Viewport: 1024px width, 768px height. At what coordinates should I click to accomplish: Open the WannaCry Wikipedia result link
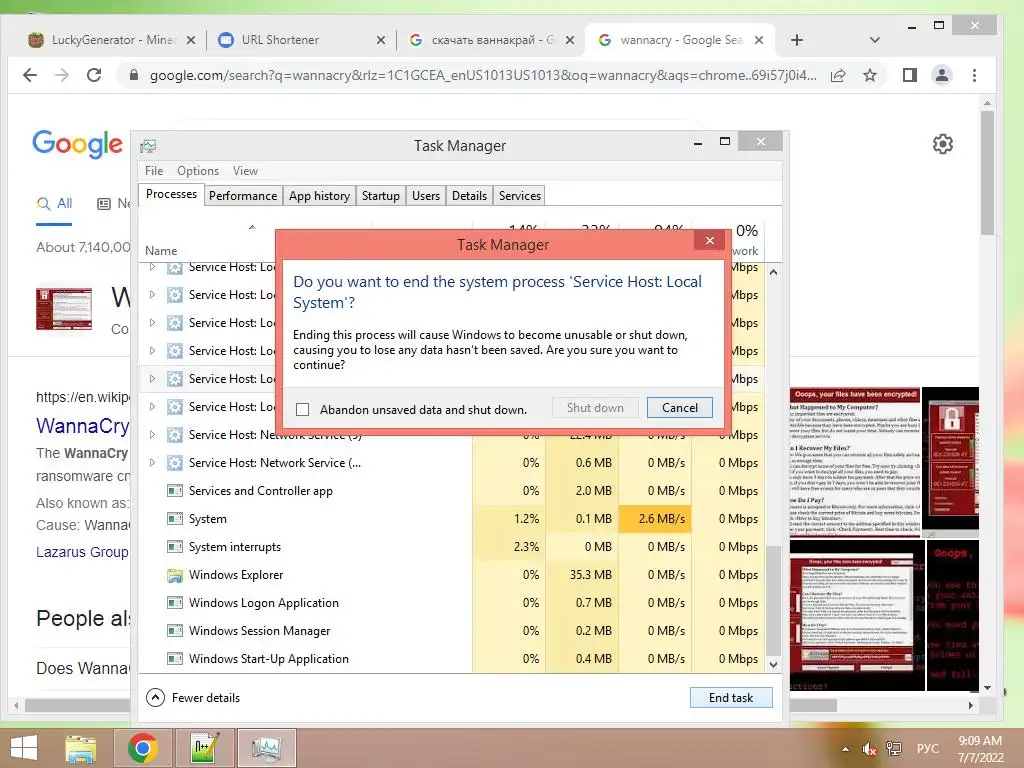83,426
